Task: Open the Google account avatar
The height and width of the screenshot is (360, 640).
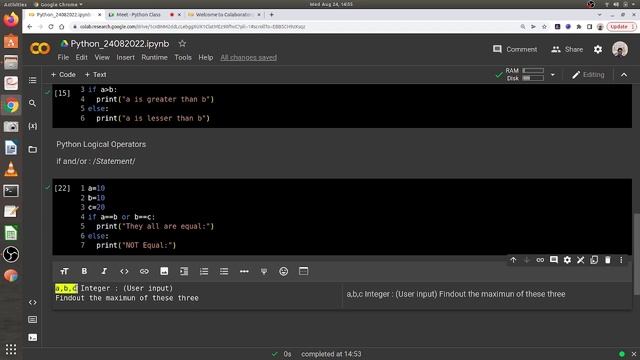Action: (x=620, y=49)
